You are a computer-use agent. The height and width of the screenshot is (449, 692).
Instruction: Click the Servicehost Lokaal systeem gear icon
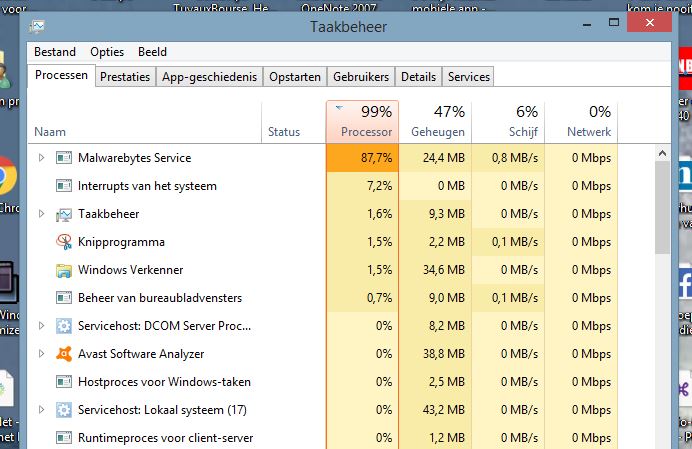(64, 410)
